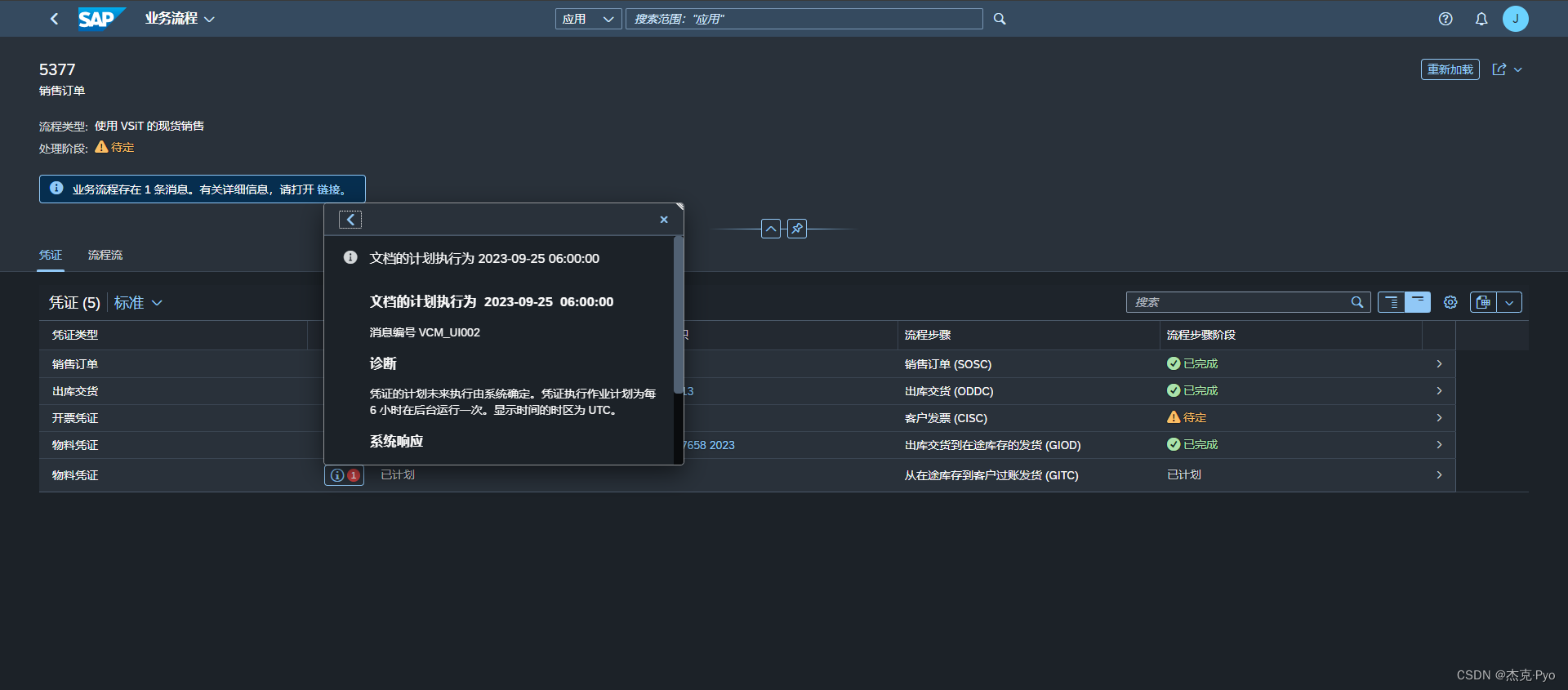Collapse the header with the up arrow
The width and height of the screenshot is (1568, 690).
pos(771,229)
